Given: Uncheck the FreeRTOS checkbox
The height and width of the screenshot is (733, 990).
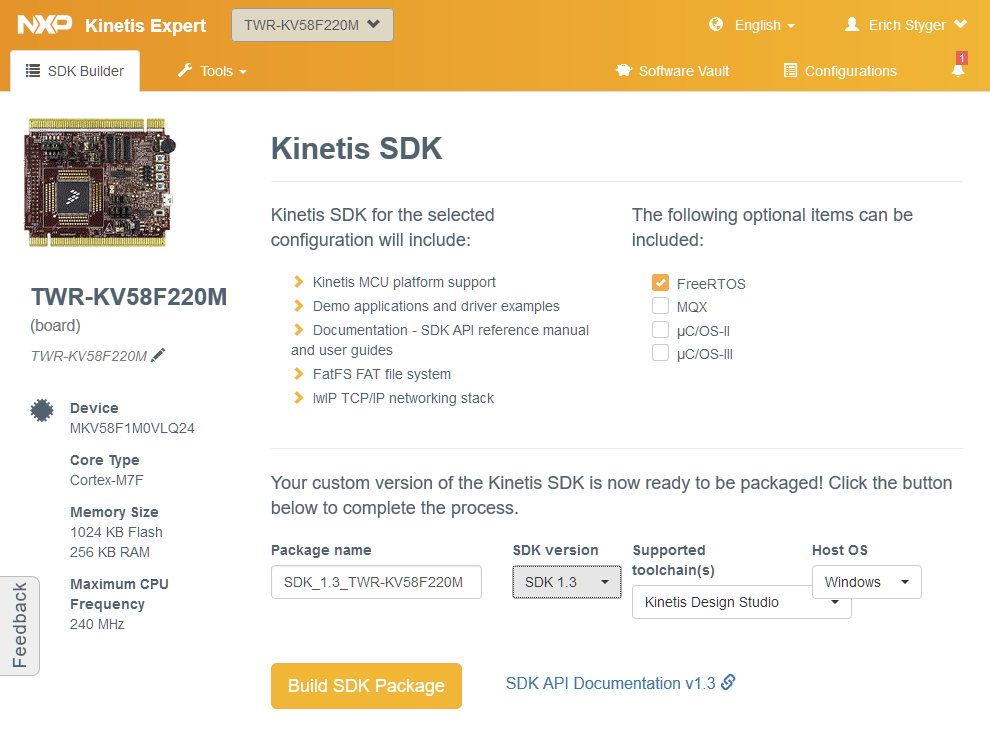Looking at the screenshot, I should pos(660,283).
